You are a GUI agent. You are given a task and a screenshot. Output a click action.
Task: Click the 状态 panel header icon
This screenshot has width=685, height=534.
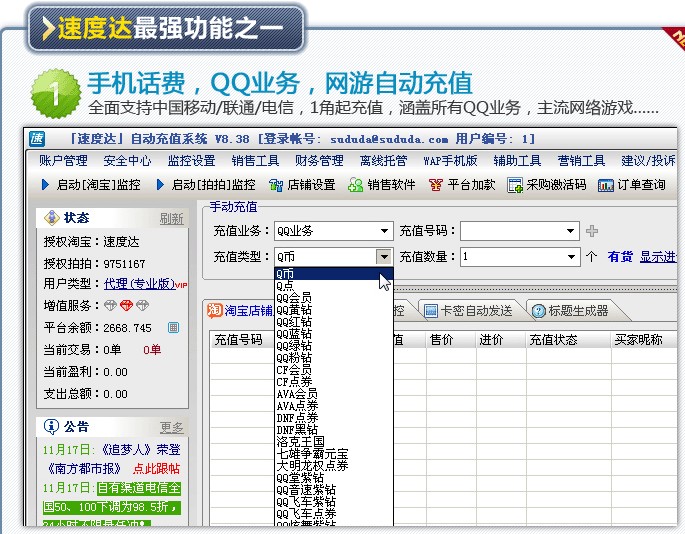pos(52,218)
